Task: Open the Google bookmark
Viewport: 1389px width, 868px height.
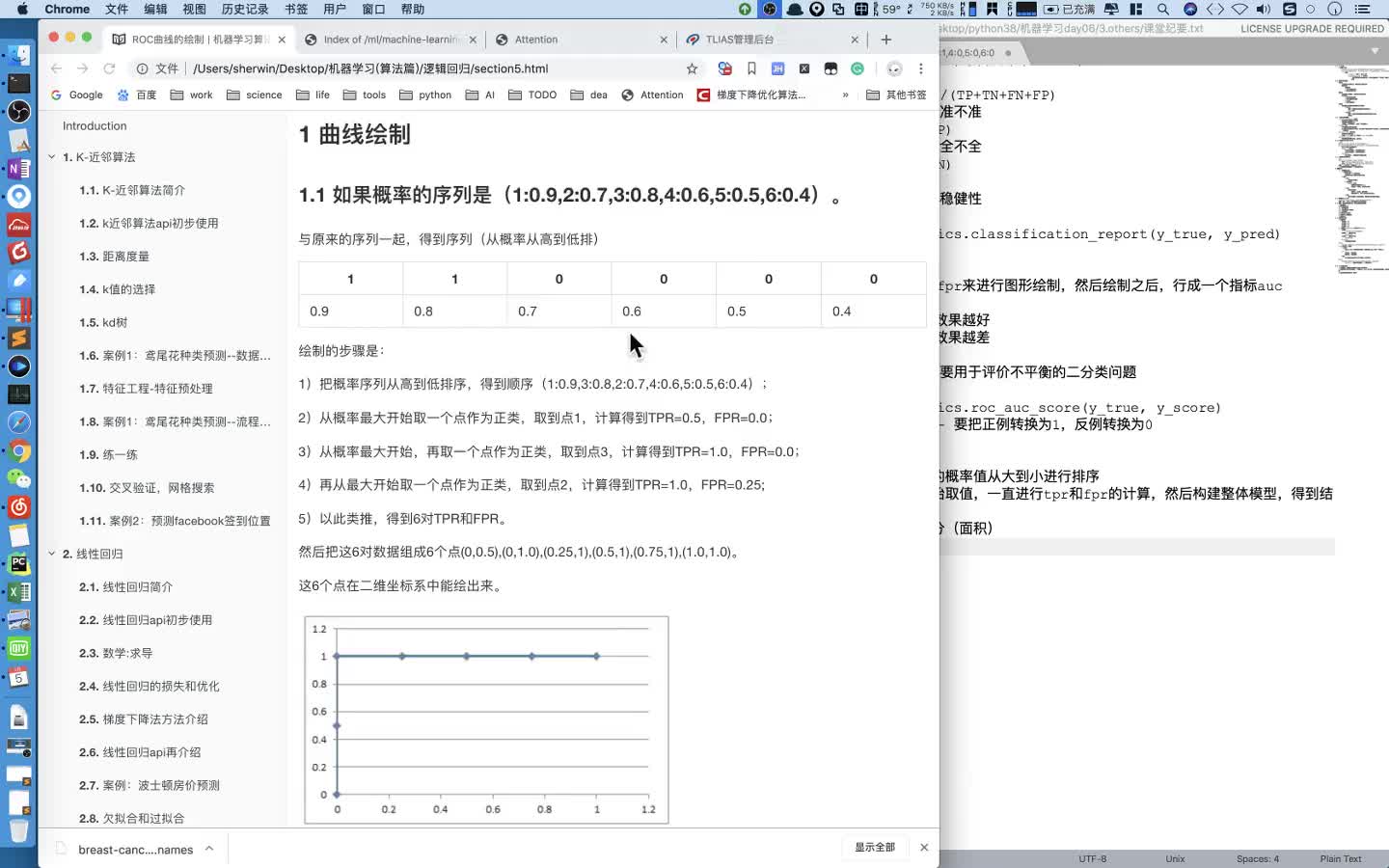Action: (x=77, y=95)
